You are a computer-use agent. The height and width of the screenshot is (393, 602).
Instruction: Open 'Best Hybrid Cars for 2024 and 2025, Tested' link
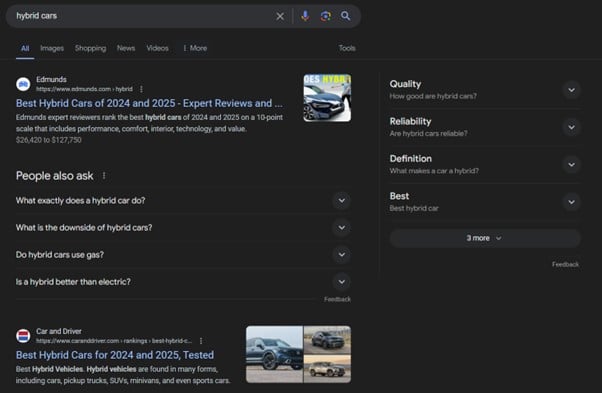(x=115, y=355)
